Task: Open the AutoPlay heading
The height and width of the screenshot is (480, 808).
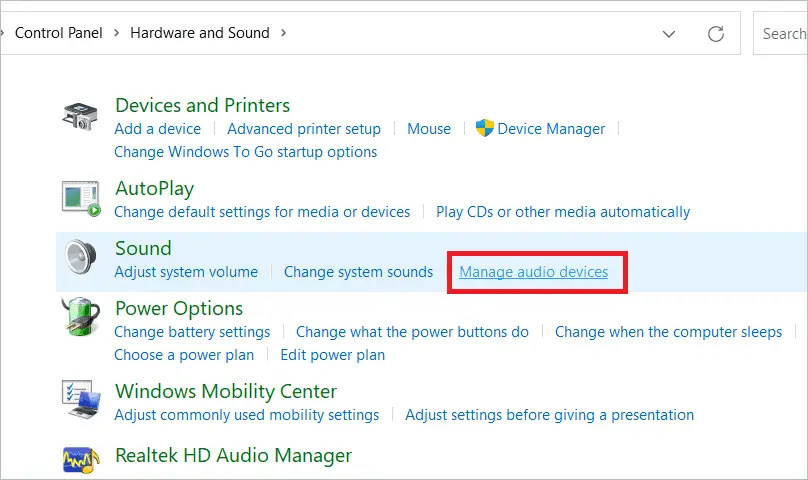Action: pos(155,189)
